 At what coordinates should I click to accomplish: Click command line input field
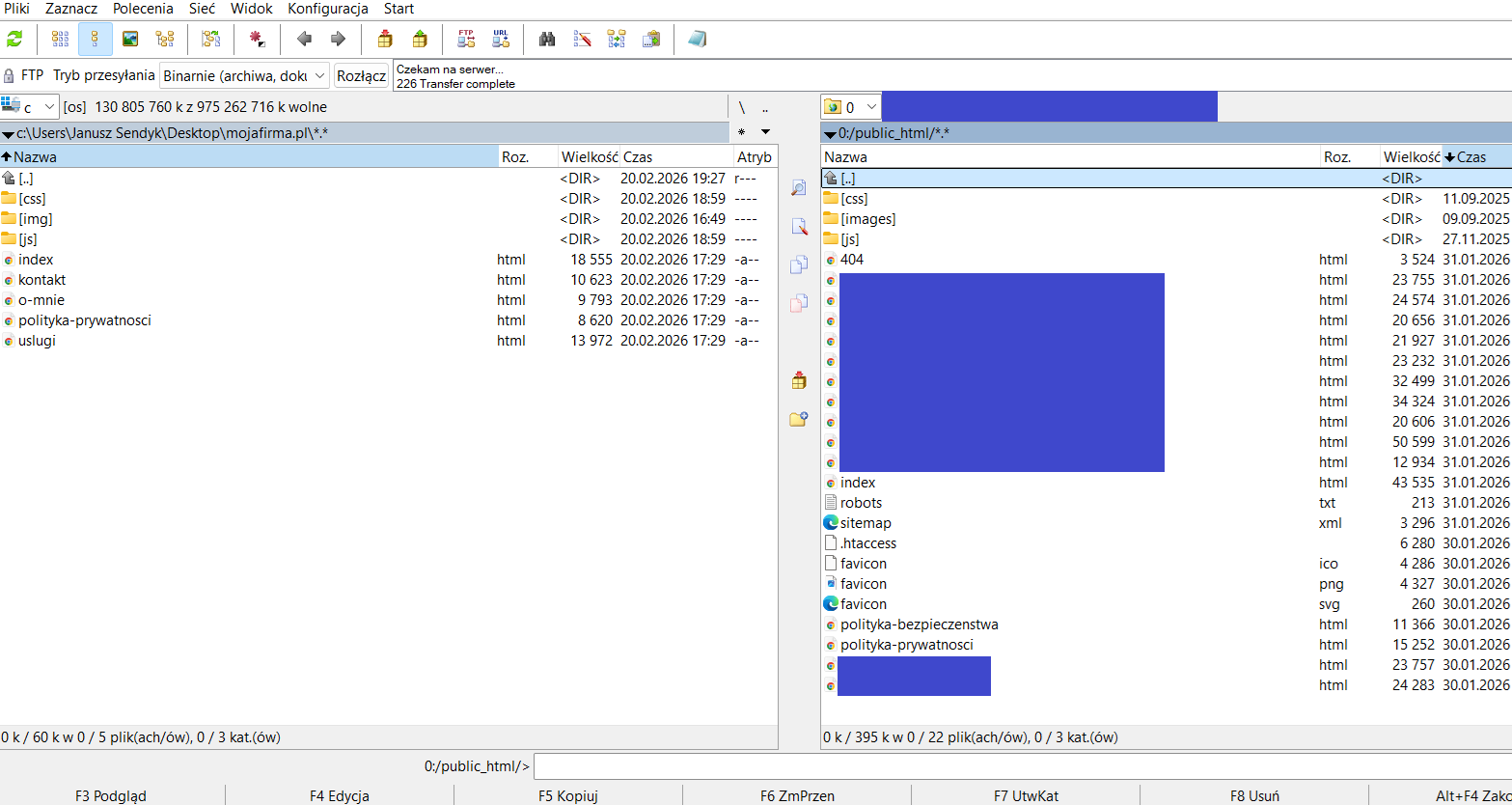click(x=1021, y=766)
